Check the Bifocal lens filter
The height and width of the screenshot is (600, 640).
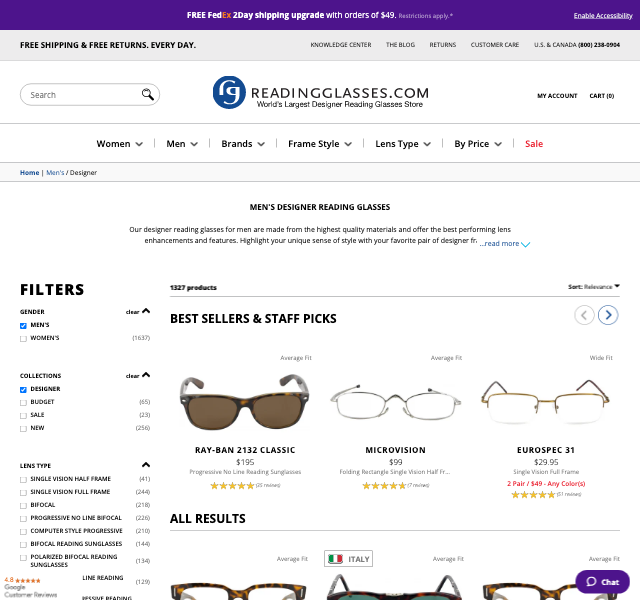[x=23, y=506]
